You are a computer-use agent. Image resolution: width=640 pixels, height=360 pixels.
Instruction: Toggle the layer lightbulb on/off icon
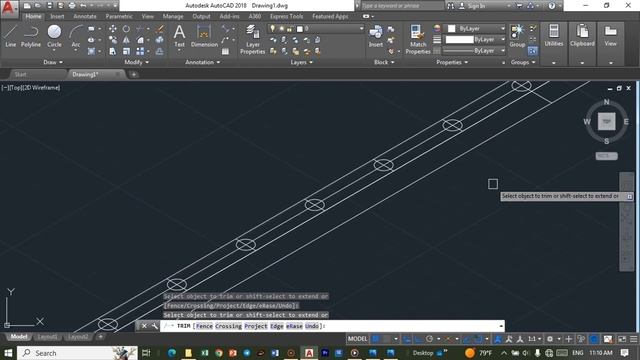coord(273,29)
